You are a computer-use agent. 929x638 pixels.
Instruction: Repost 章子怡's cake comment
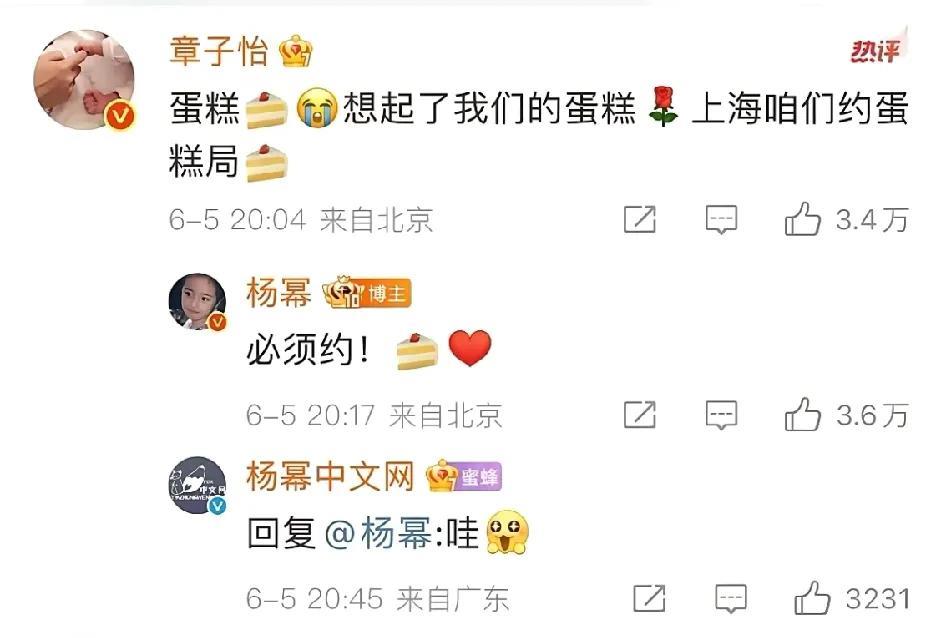(640, 220)
